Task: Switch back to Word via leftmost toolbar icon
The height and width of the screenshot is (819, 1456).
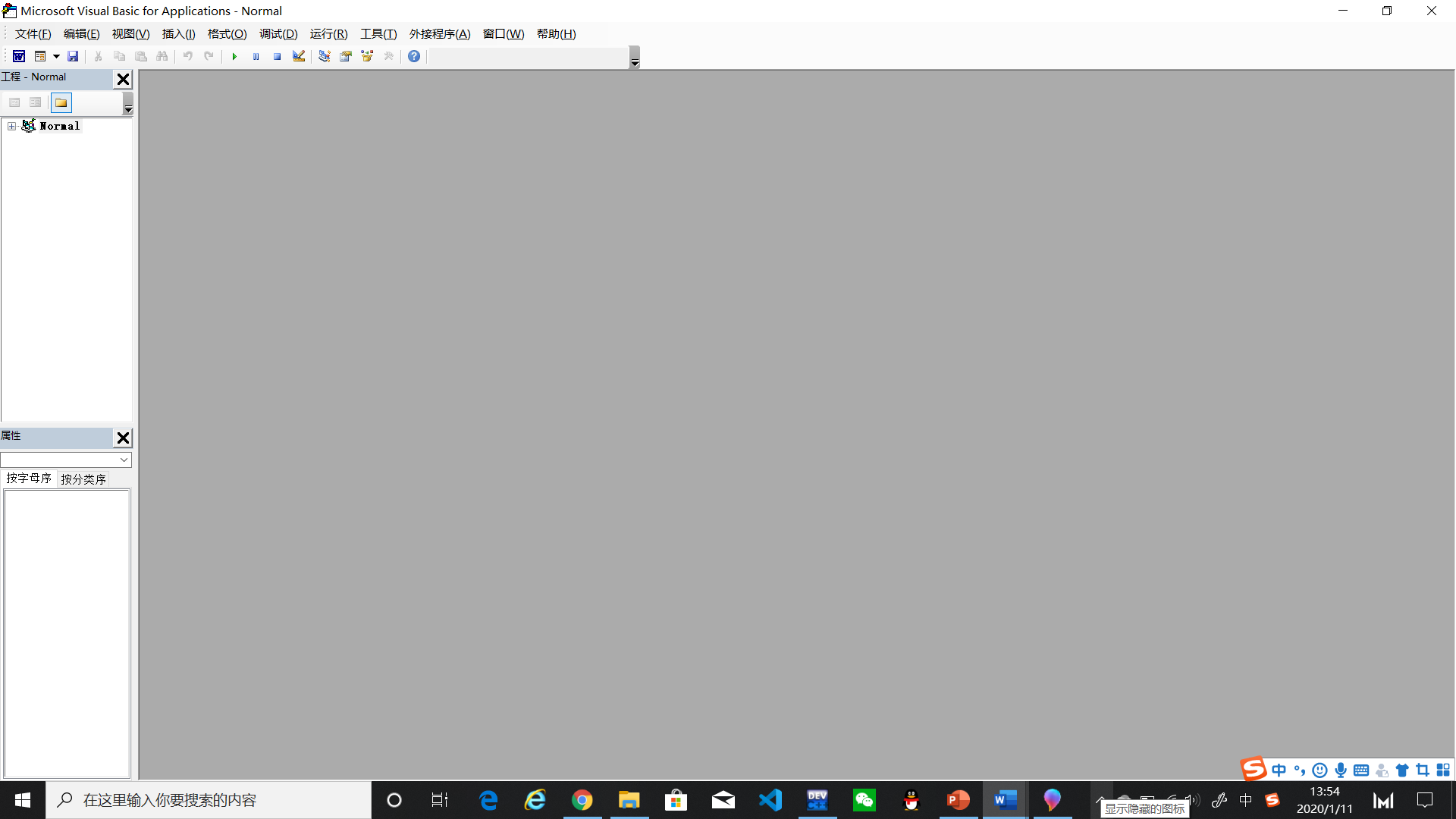Action: pyautogui.click(x=18, y=56)
